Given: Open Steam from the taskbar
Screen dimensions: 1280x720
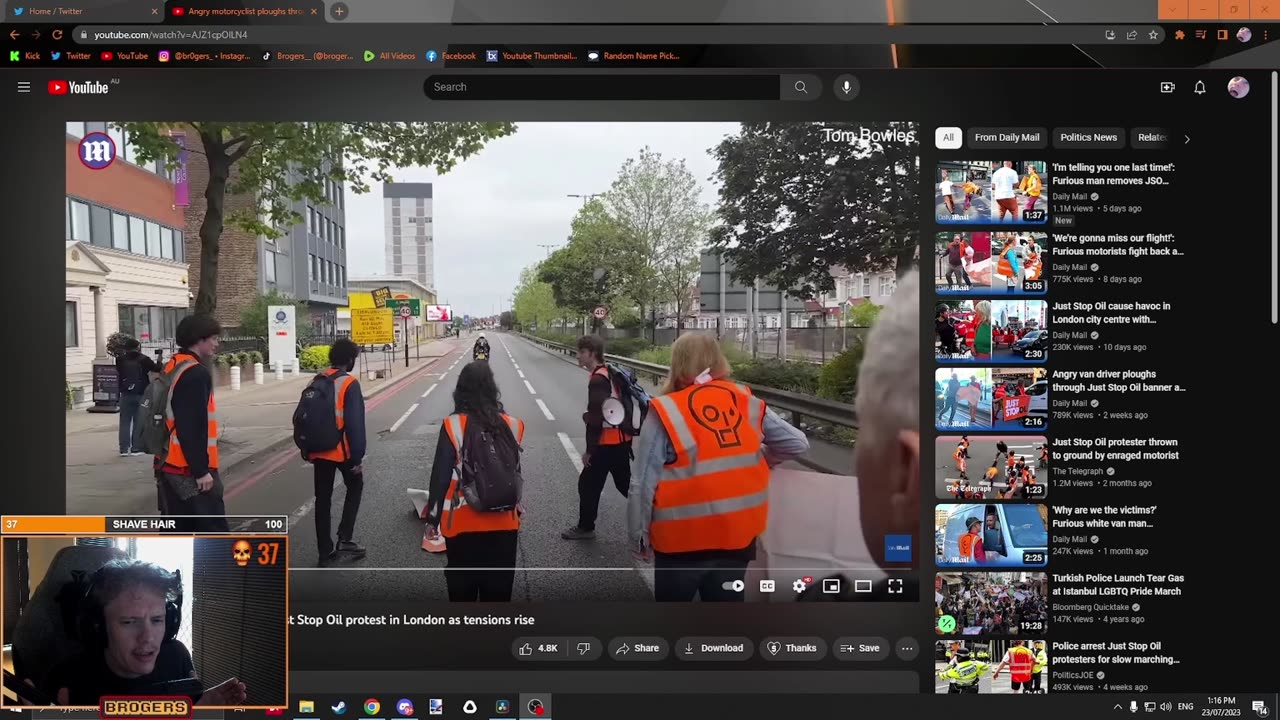Looking at the screenshot, I should coord(339,707).
